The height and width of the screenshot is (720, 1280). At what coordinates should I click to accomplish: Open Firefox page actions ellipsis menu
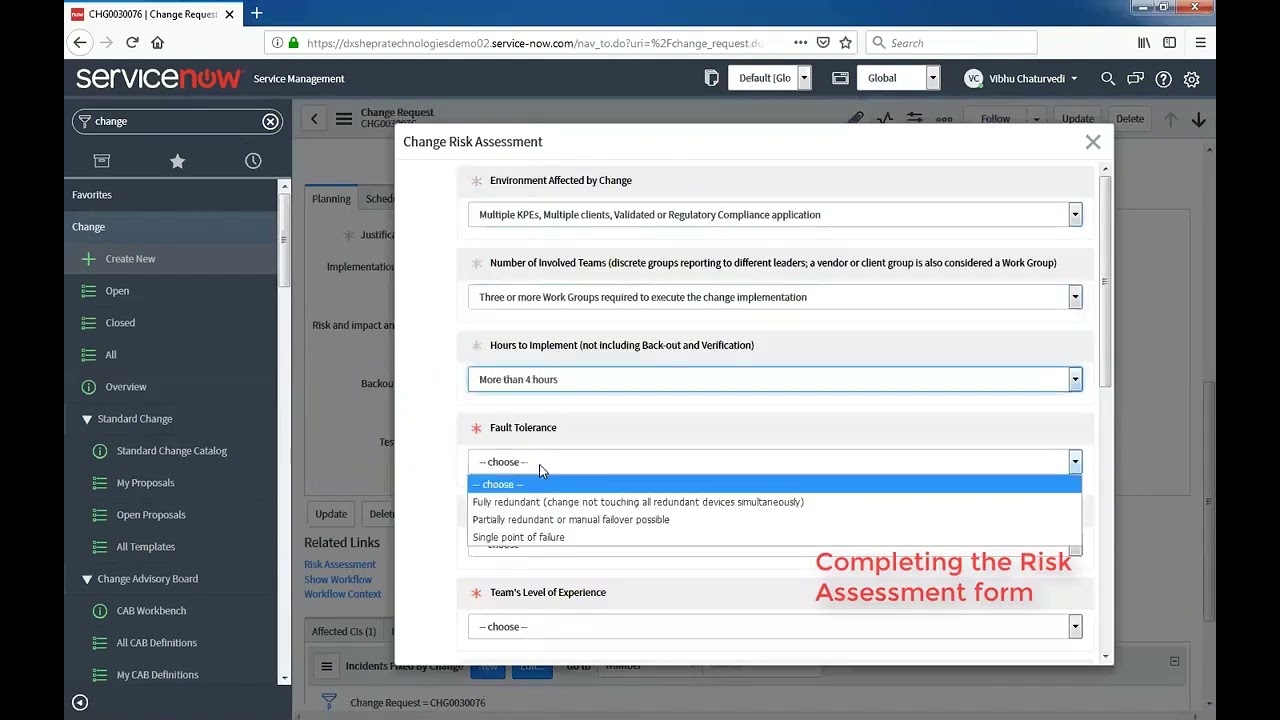tap(800, 43)
